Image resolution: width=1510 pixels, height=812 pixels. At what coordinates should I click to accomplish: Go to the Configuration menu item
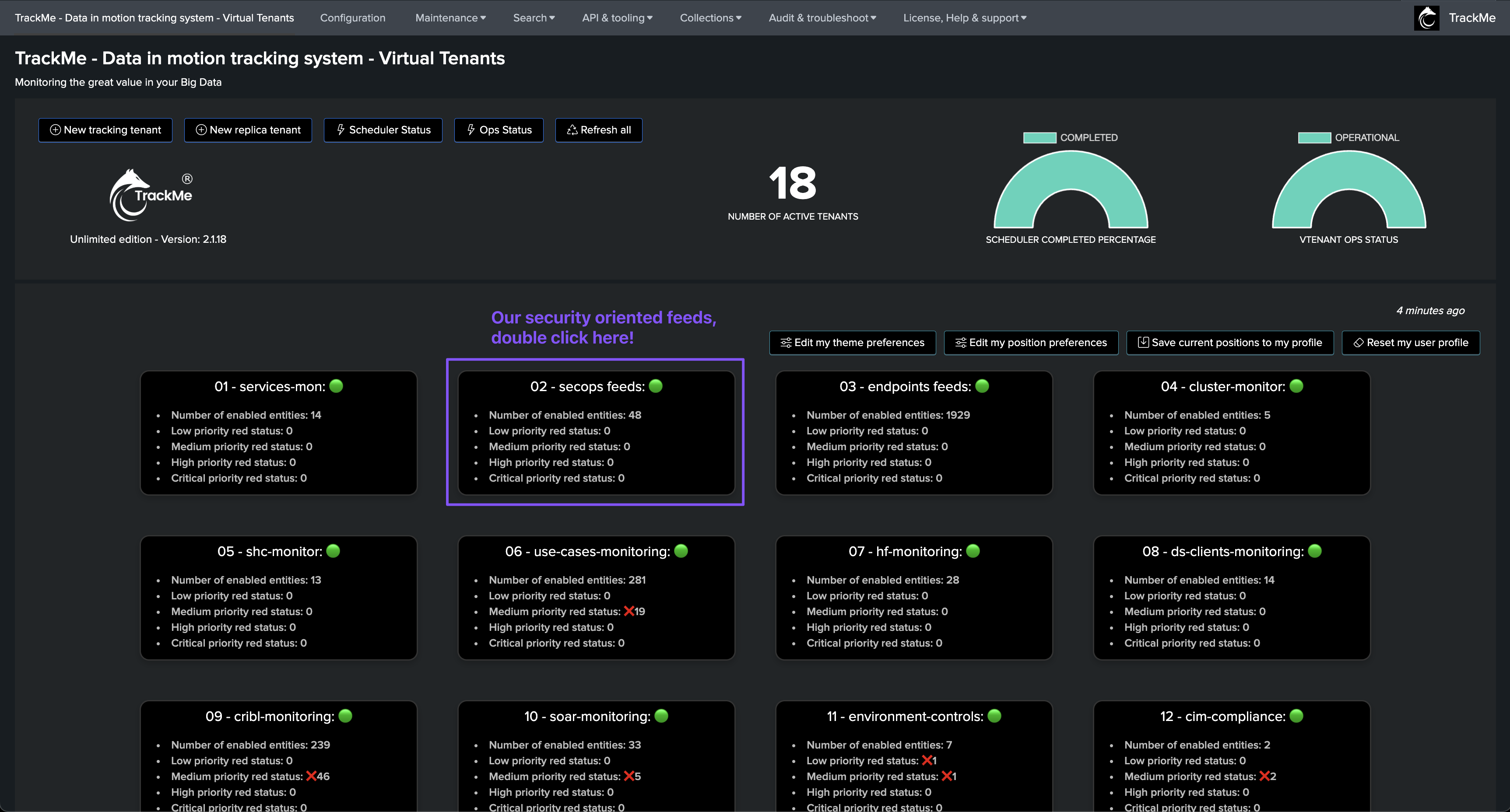click(352, 17)
